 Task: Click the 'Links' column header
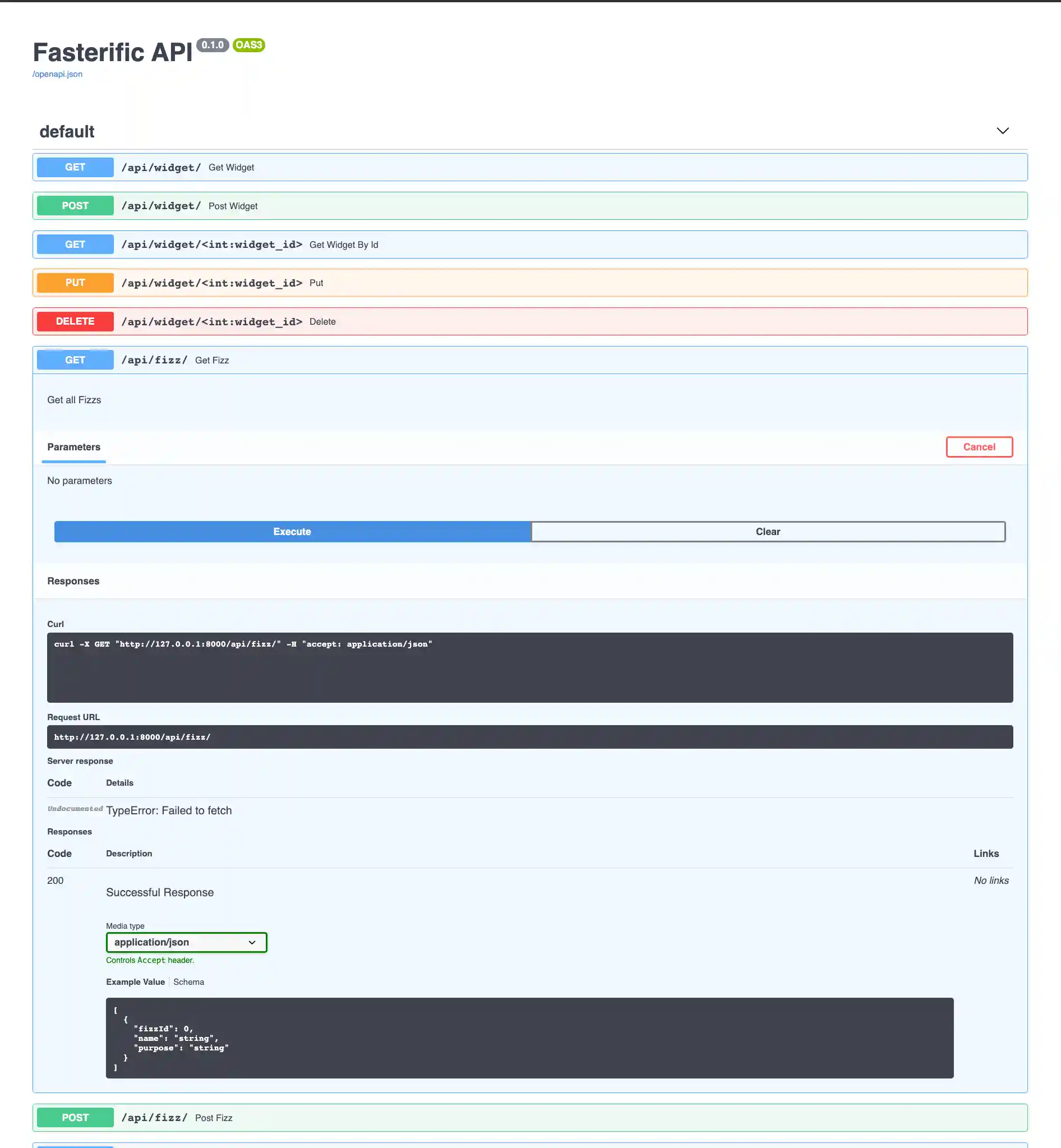click(986, 854)
